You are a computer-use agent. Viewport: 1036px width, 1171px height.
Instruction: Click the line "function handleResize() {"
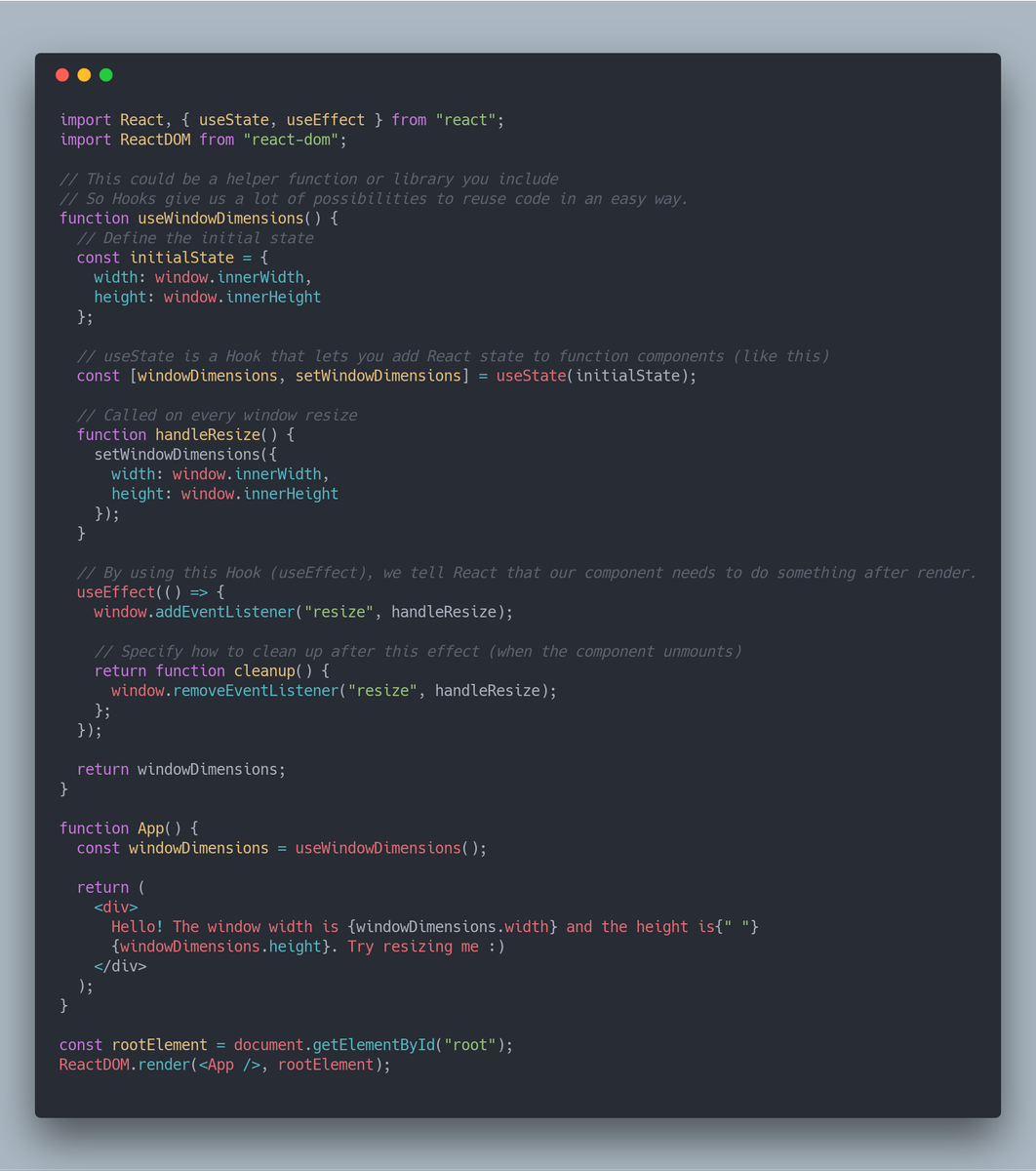185,434
